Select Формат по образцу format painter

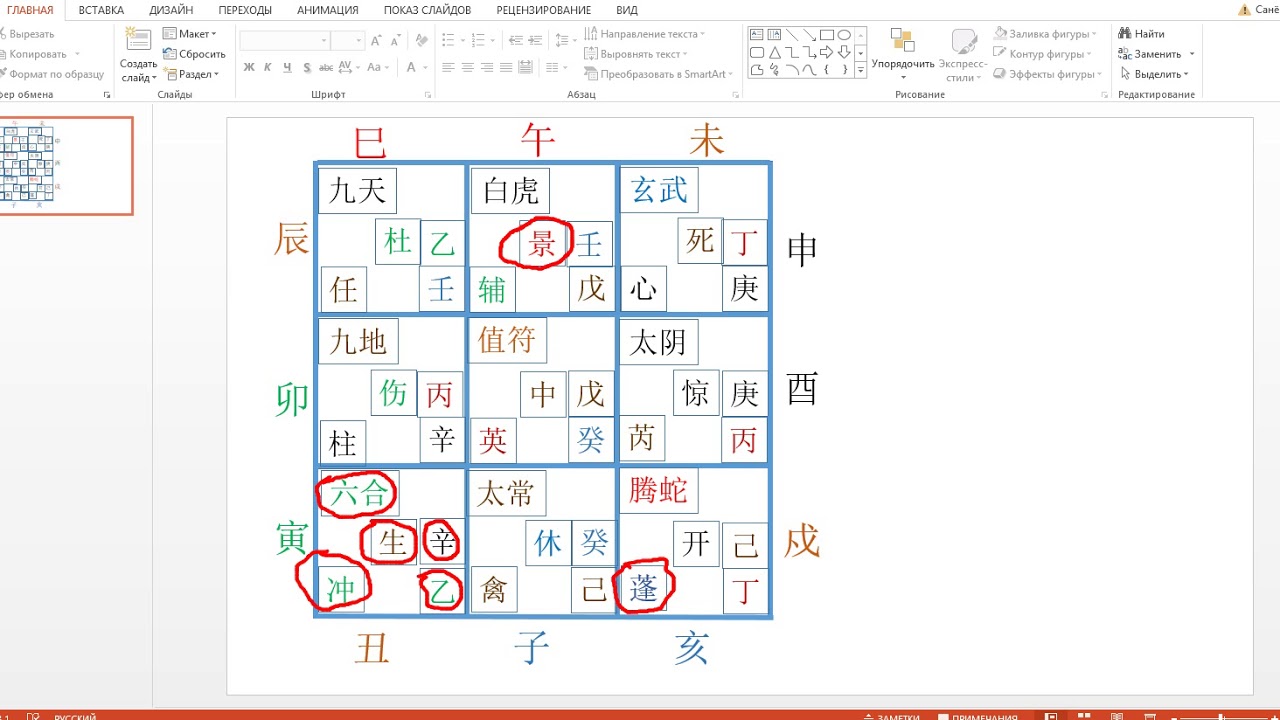click(50, 74)
